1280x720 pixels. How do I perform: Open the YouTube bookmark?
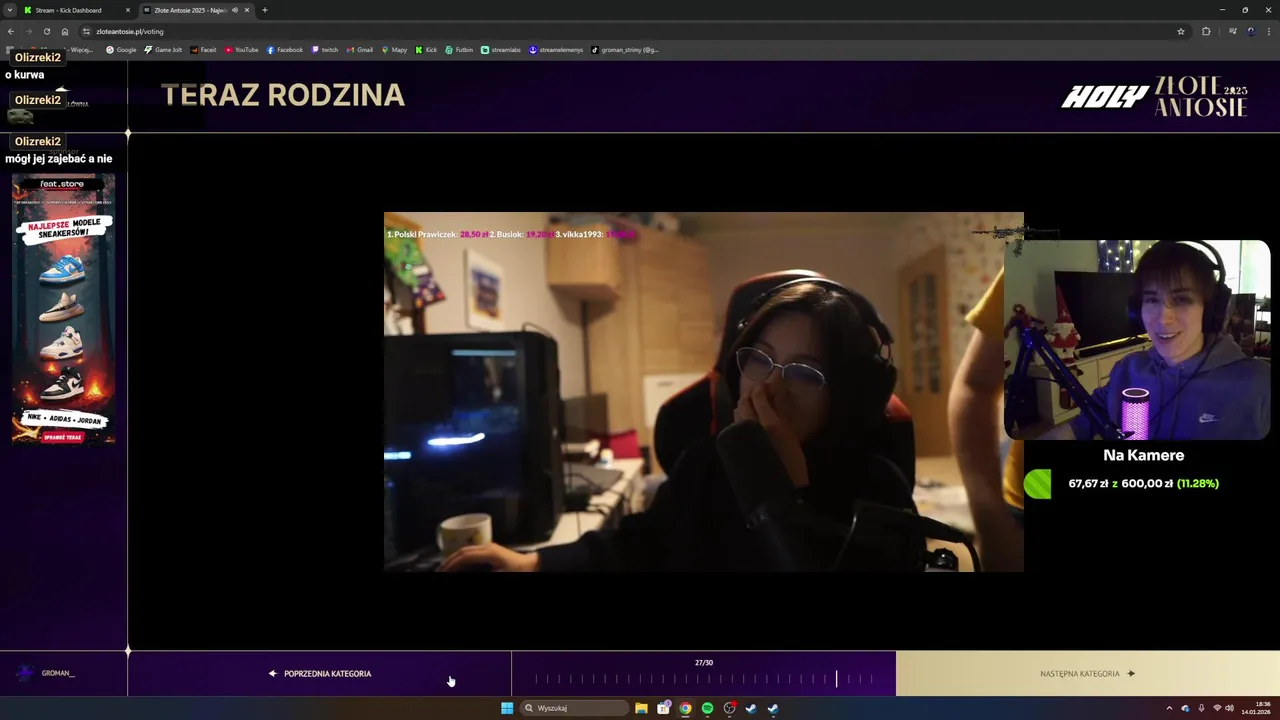point(242,49)
